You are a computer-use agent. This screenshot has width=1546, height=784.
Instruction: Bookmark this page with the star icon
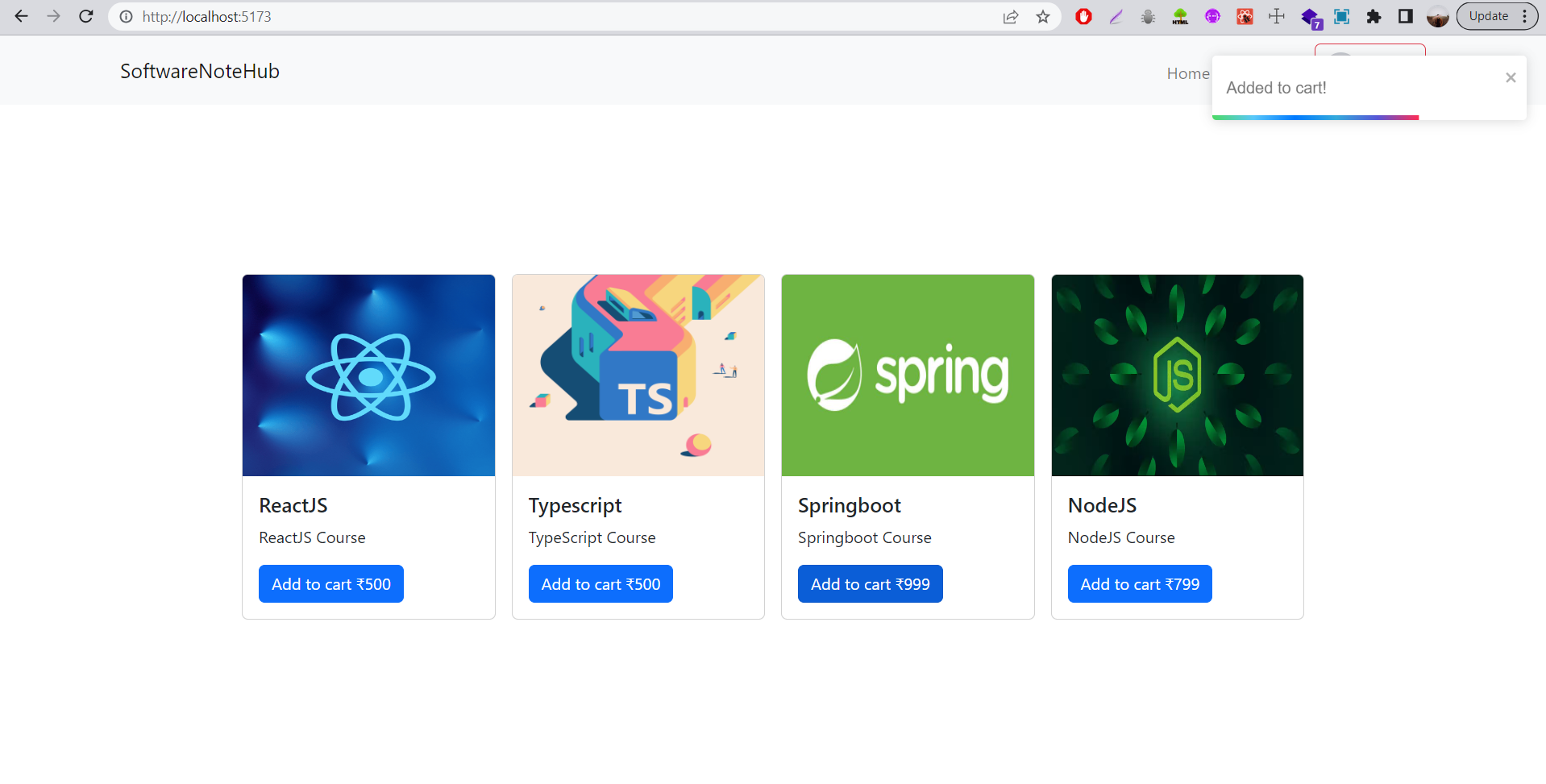1043,16
